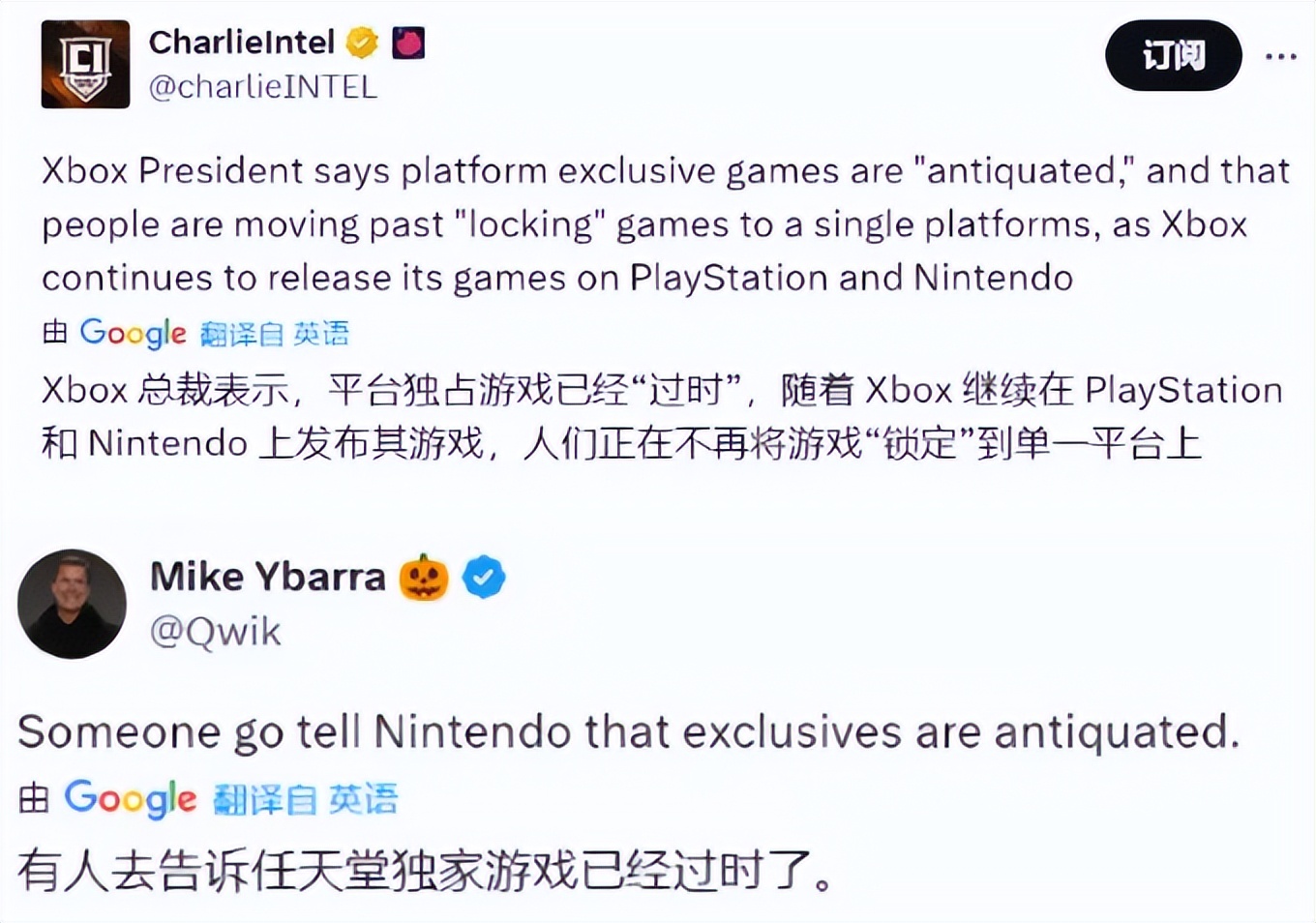1316x923 pixels.
Task: Click 翻译自 英语 under Mike Ybarra's tweet
Action: 305,800
